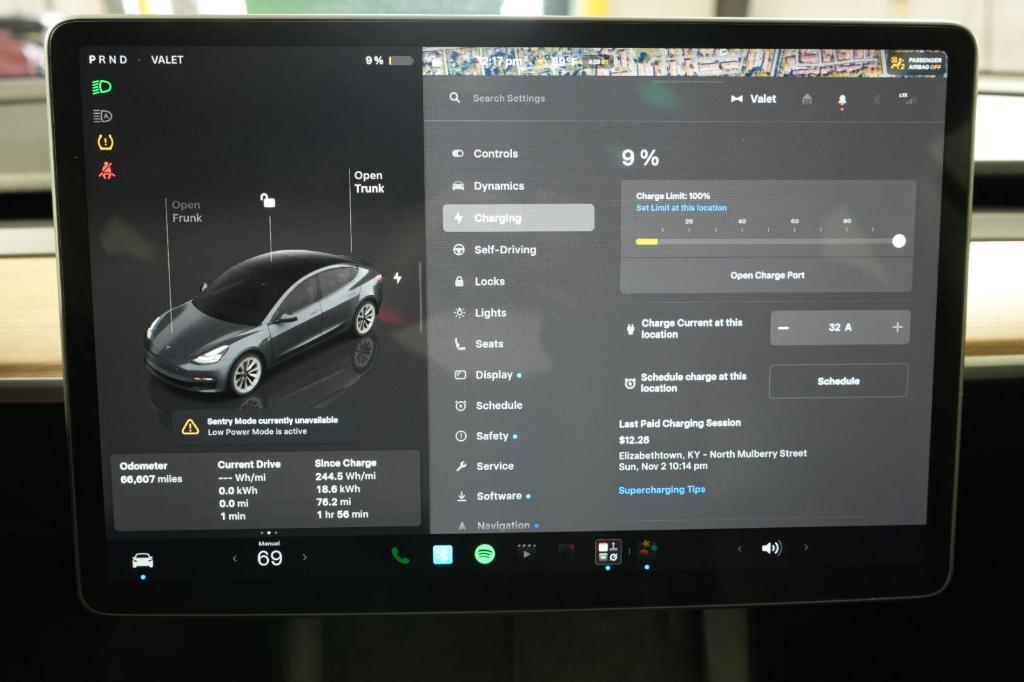The height and width of the screenshot is (682, 1024).
Task: Tap the car controls icon in bottom bar
Action: 142,560
